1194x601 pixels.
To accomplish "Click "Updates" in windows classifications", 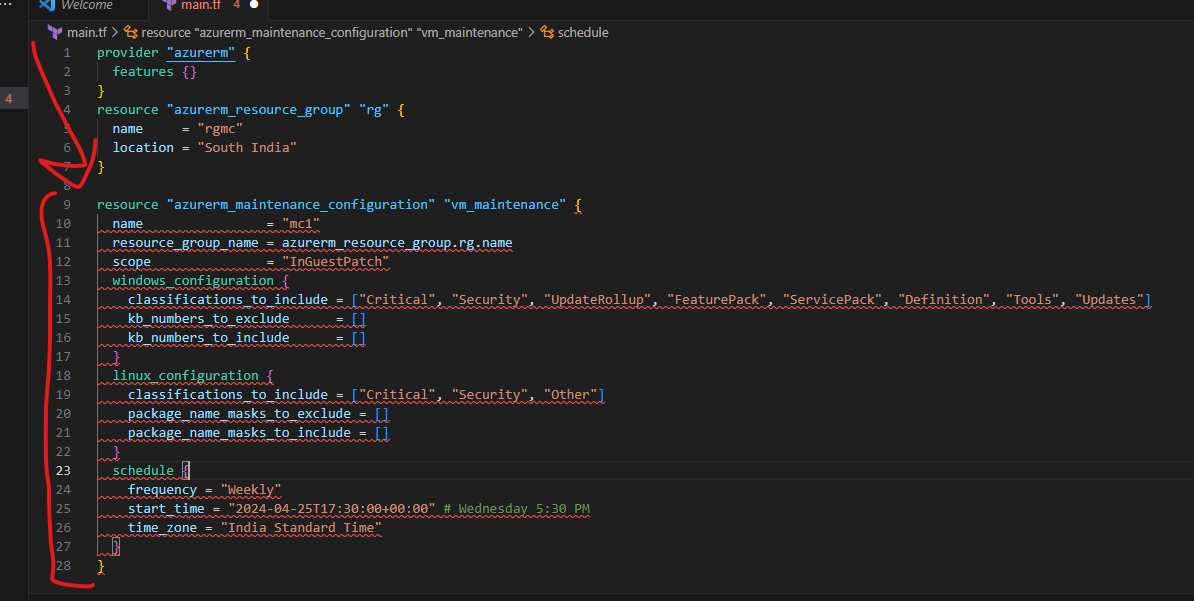I will click(x=1109, y=300).
